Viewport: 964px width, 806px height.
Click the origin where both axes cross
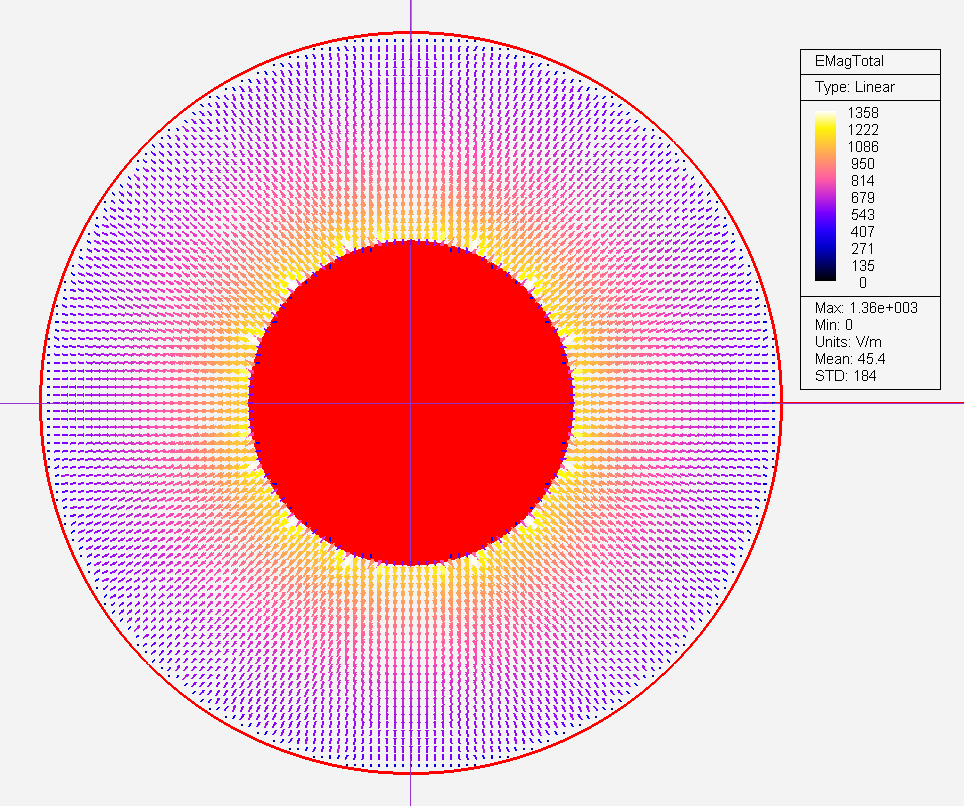[x=410, y=403]
